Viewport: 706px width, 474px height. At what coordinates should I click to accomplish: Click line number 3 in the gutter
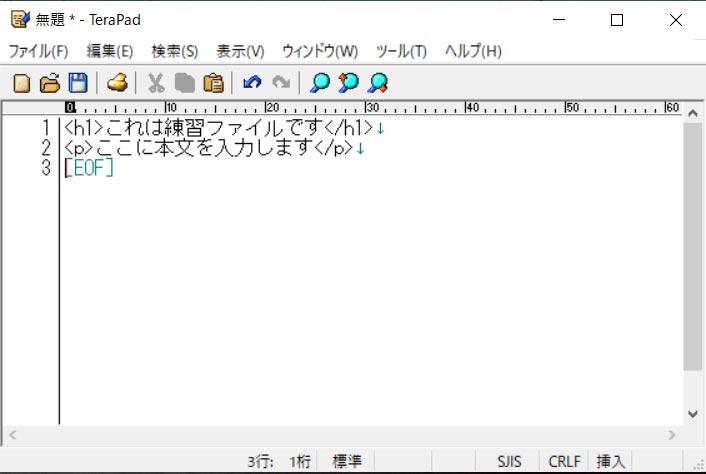point(46,167)
